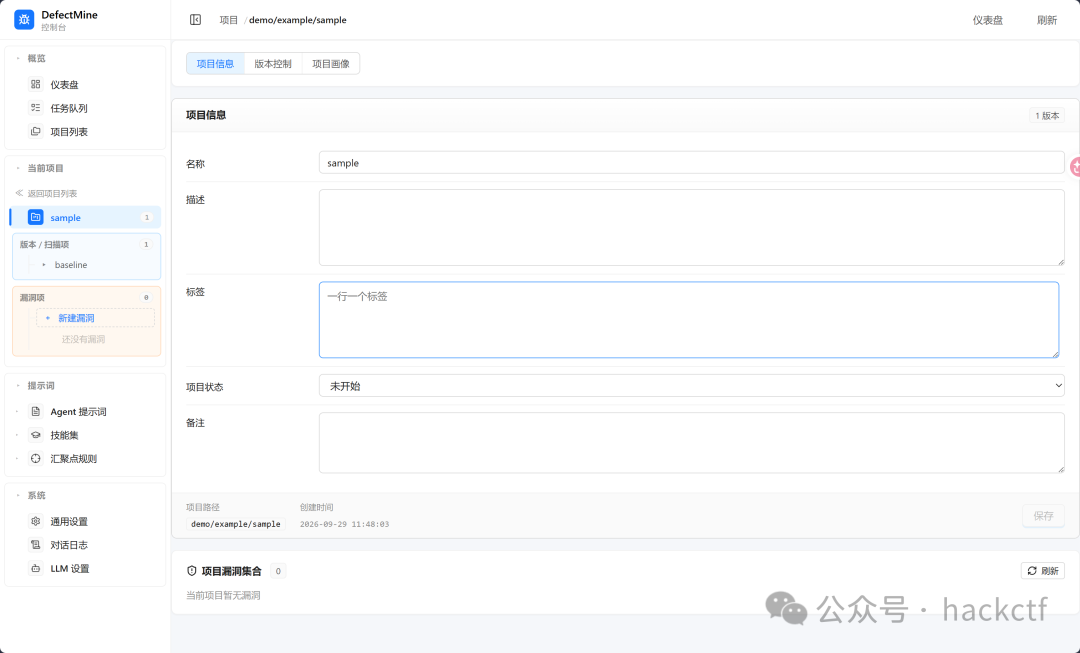The width and height of the screenshot is (1080, 653).
Task: Click the pink floating icon at right edge
Action: click(1074, 166)
